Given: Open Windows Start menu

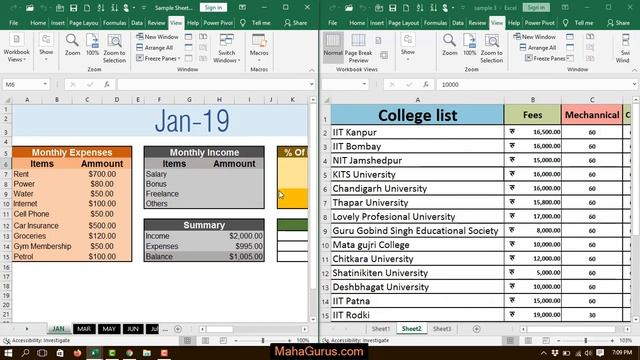Looking at the screenshot, I should click(8, 353).
